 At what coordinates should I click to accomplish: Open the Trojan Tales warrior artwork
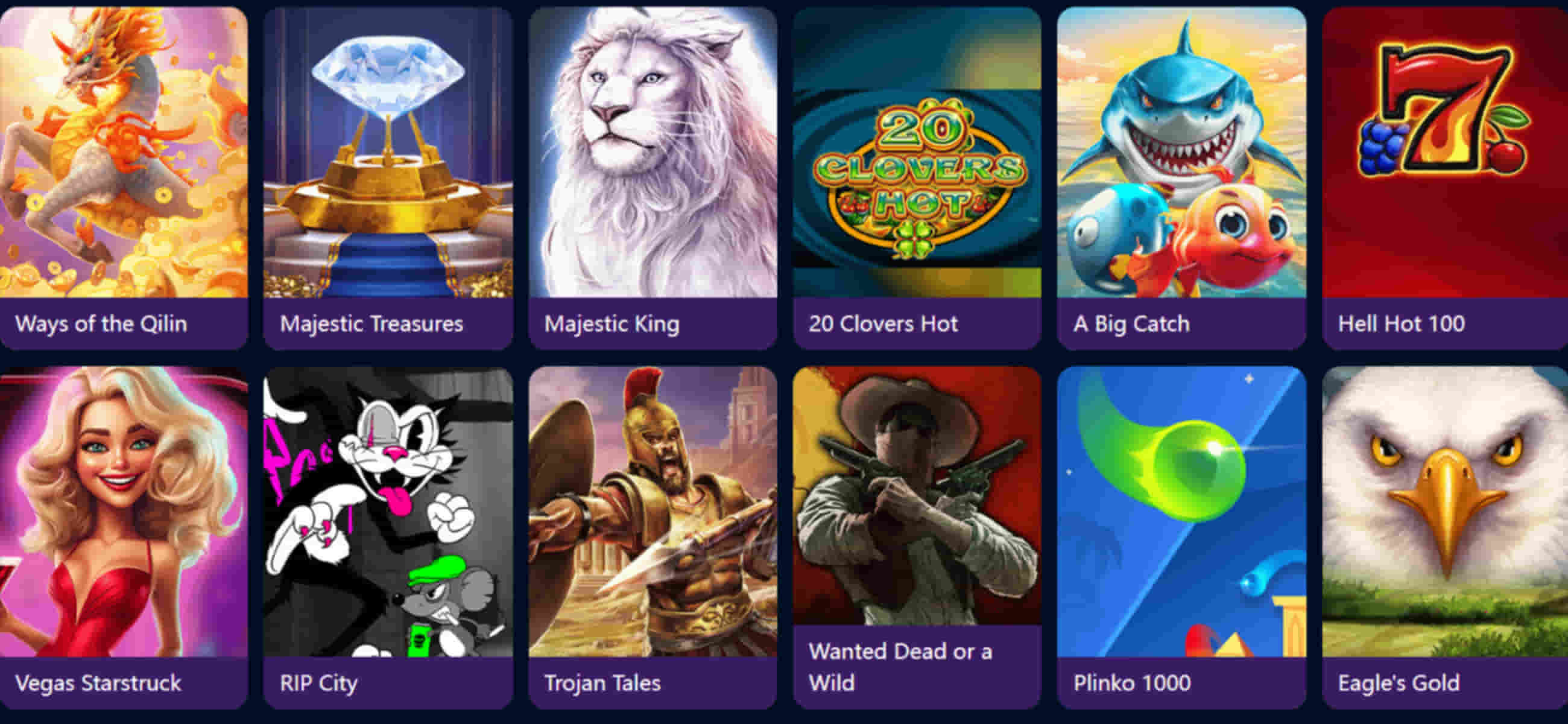point(653,512)
